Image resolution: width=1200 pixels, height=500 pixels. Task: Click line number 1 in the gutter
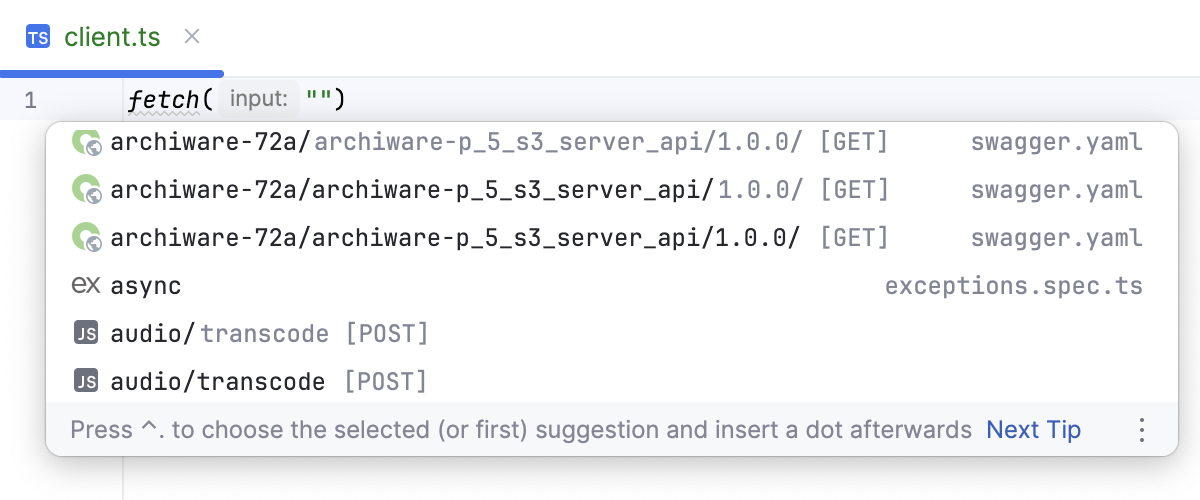[30, 100]
